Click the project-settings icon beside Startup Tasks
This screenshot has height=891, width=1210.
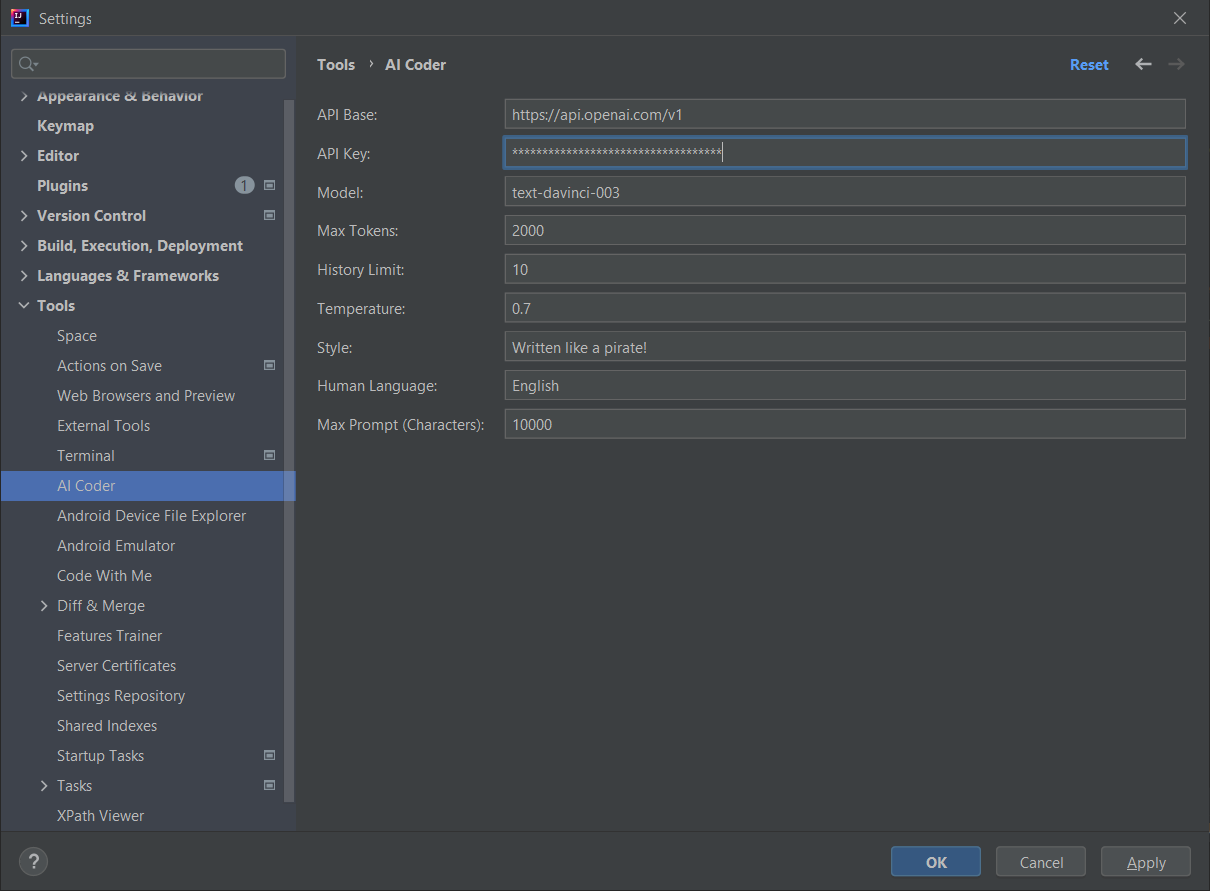tap(269, 756)
